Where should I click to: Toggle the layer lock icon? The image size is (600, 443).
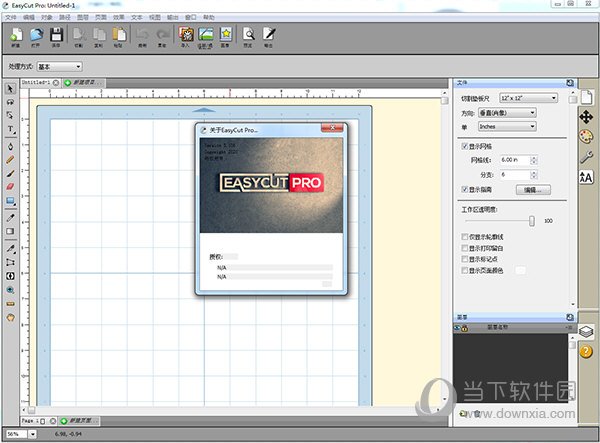click(x=465, y=328)
